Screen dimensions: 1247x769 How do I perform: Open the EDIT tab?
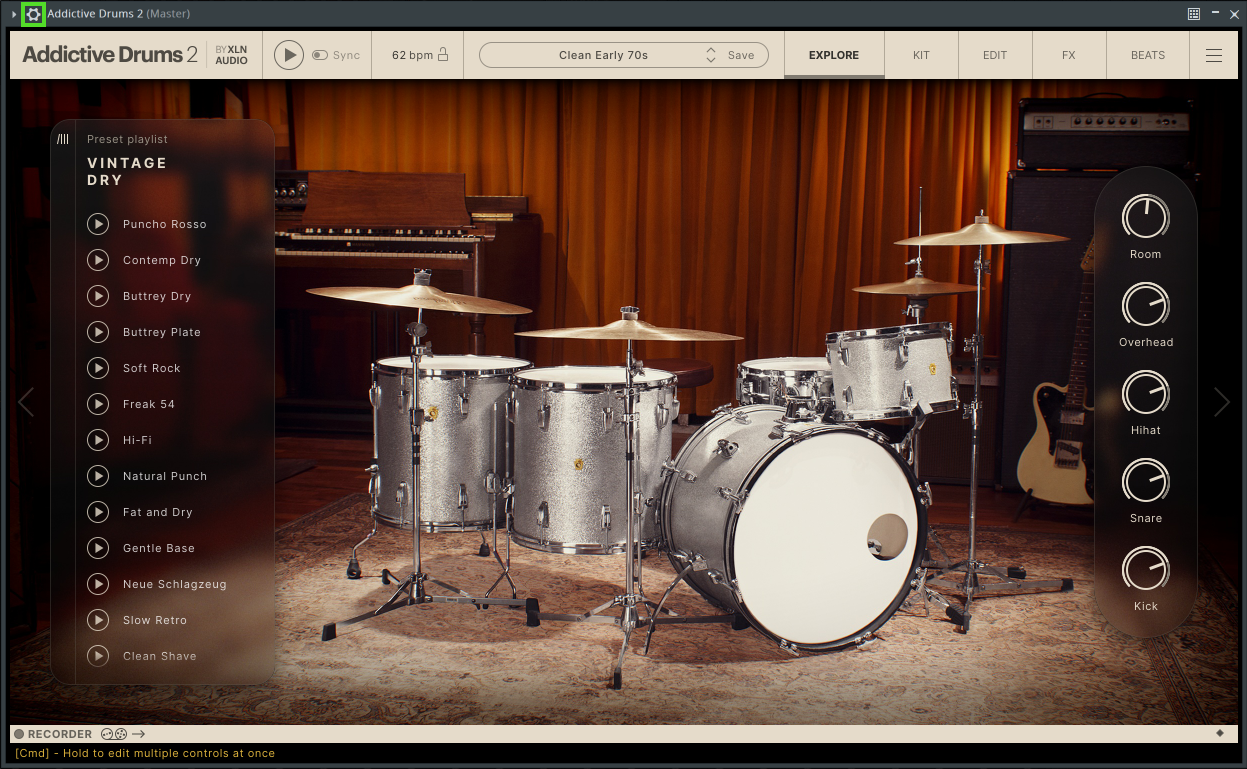995,55
